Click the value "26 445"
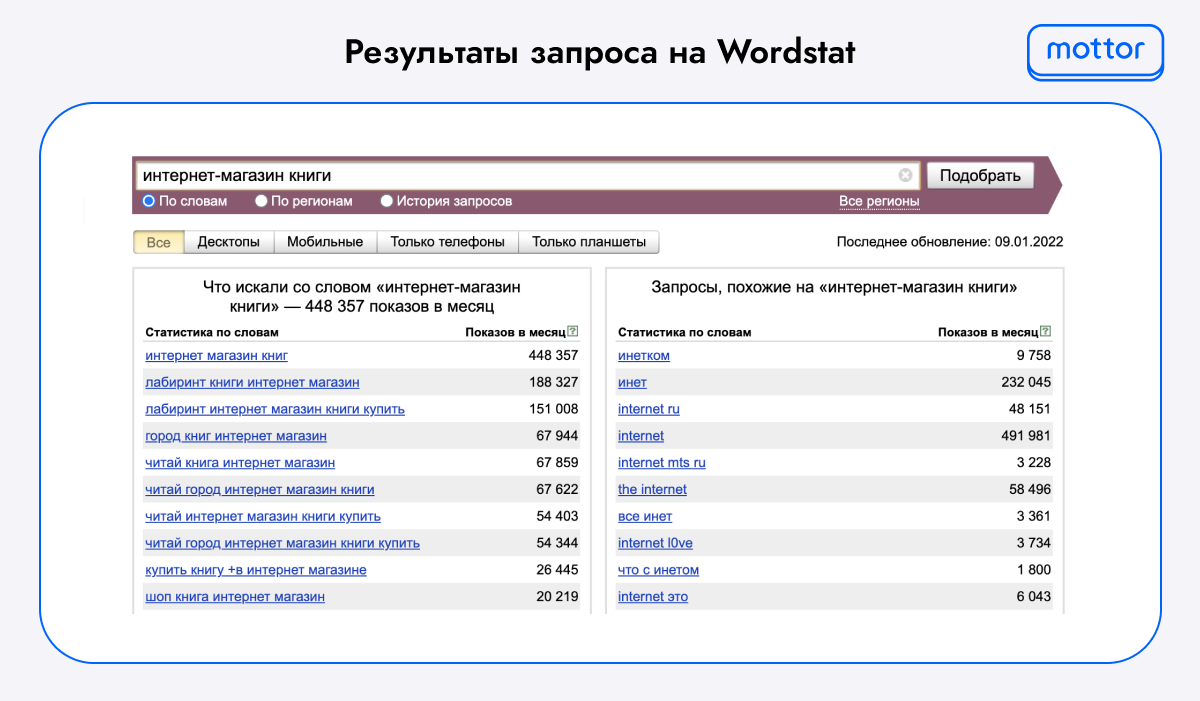This screenshot has height=701, width=1200. 558,570
